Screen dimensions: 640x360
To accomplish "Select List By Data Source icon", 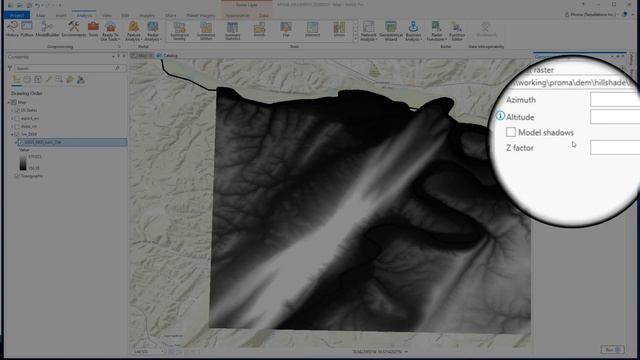I will (27, 80).
